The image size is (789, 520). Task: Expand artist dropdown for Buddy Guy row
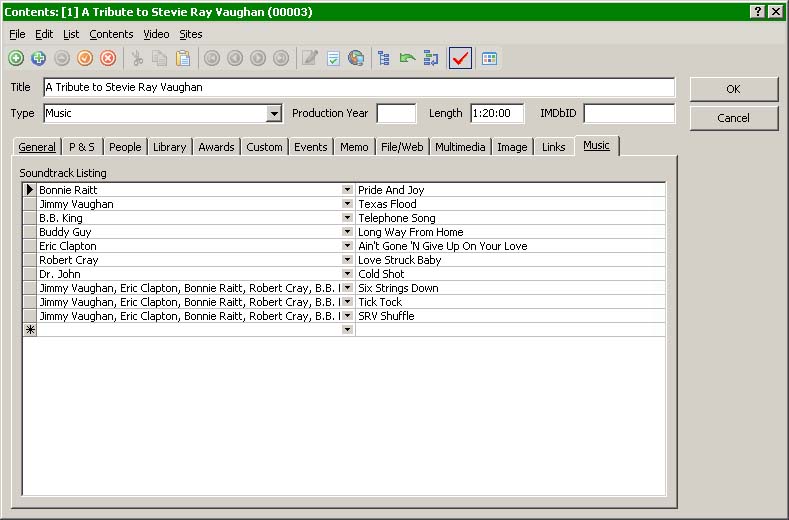[x=347, y=232]
